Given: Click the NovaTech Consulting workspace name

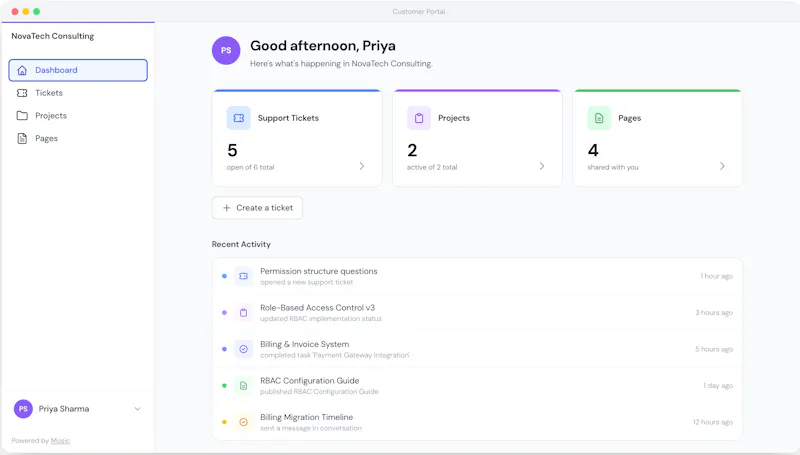Looking at the screenshot, I should point(53,36).
